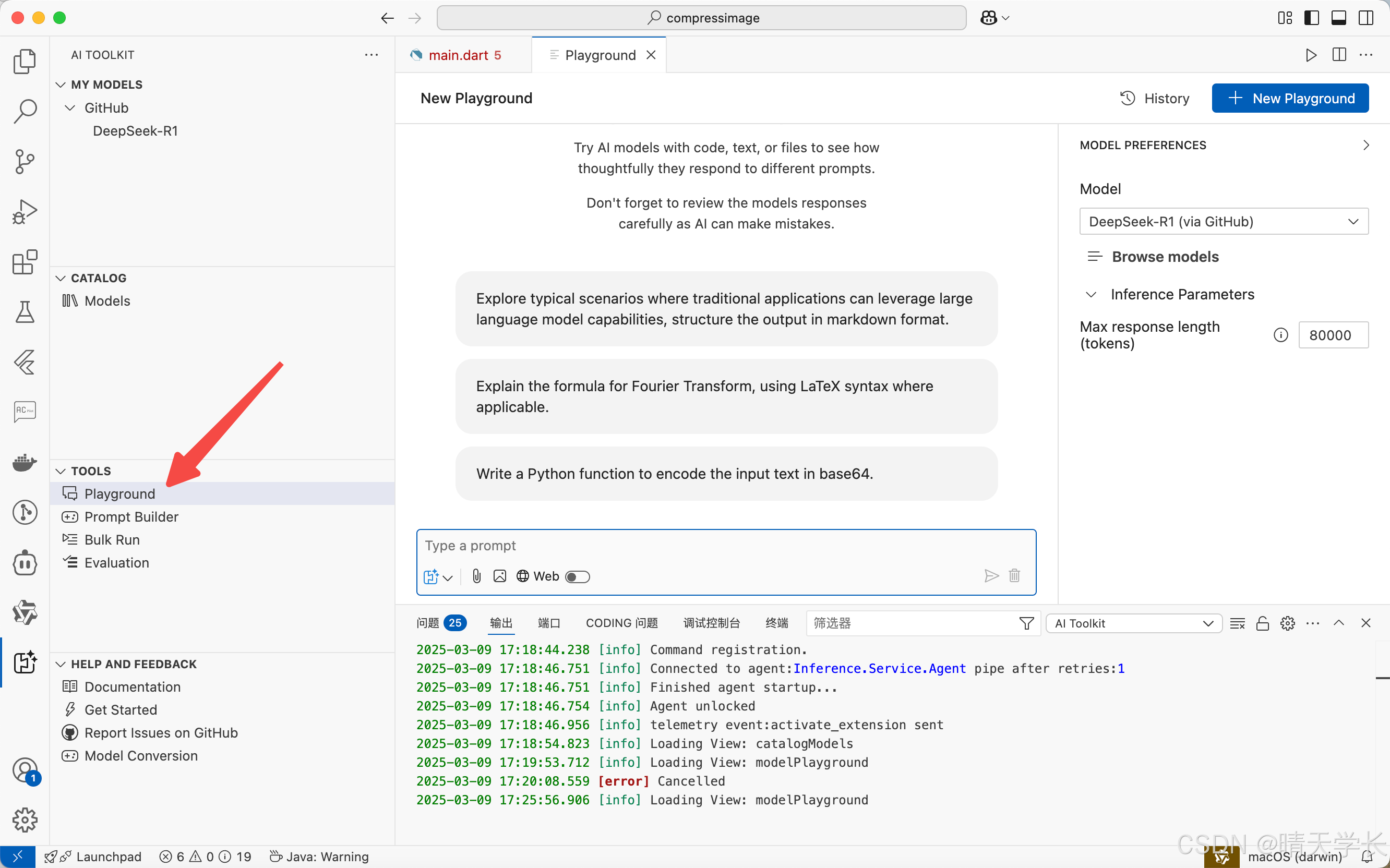
Task: Clear output with the list-clear icon
Action: click(1237, 623)
